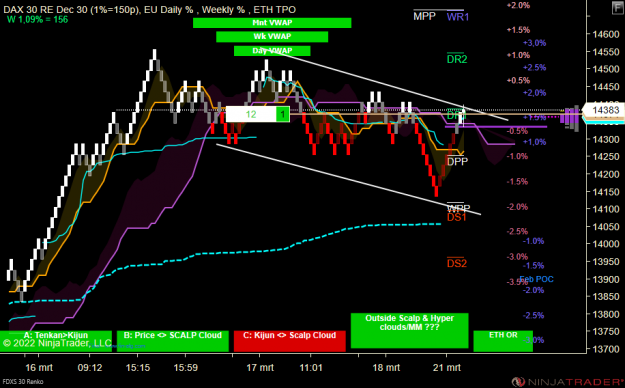Viewport: 625px width, 388px height.
Task: Click the F button in the top-right corner
Action: click(618, 7)
